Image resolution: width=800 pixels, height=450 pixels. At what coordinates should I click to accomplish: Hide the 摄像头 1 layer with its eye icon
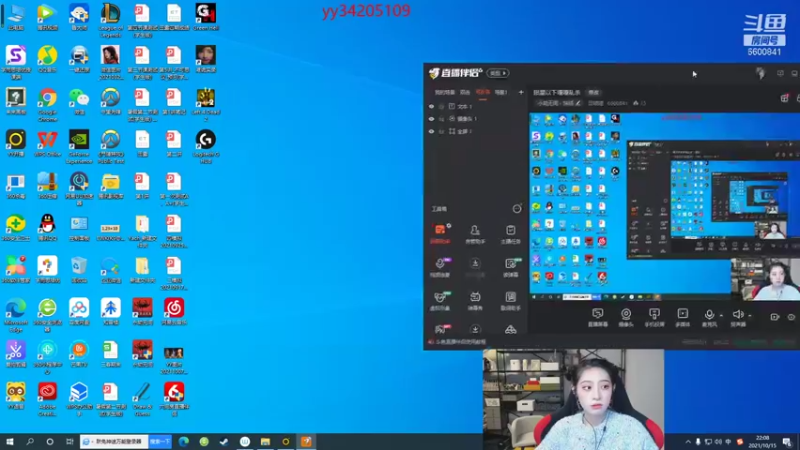tap(432, 119)
